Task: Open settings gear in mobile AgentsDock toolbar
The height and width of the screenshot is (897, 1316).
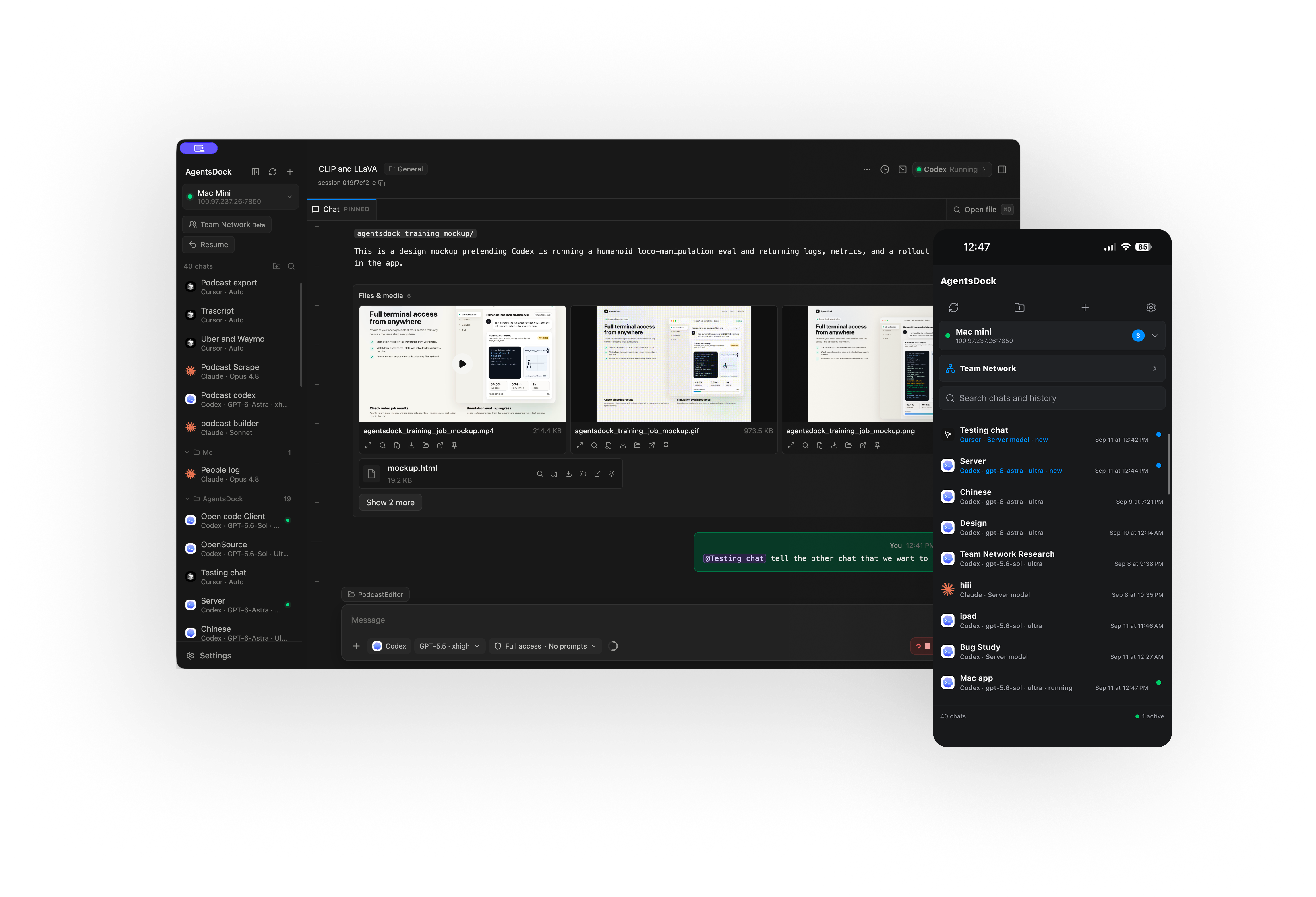Action: point(1151,308)
